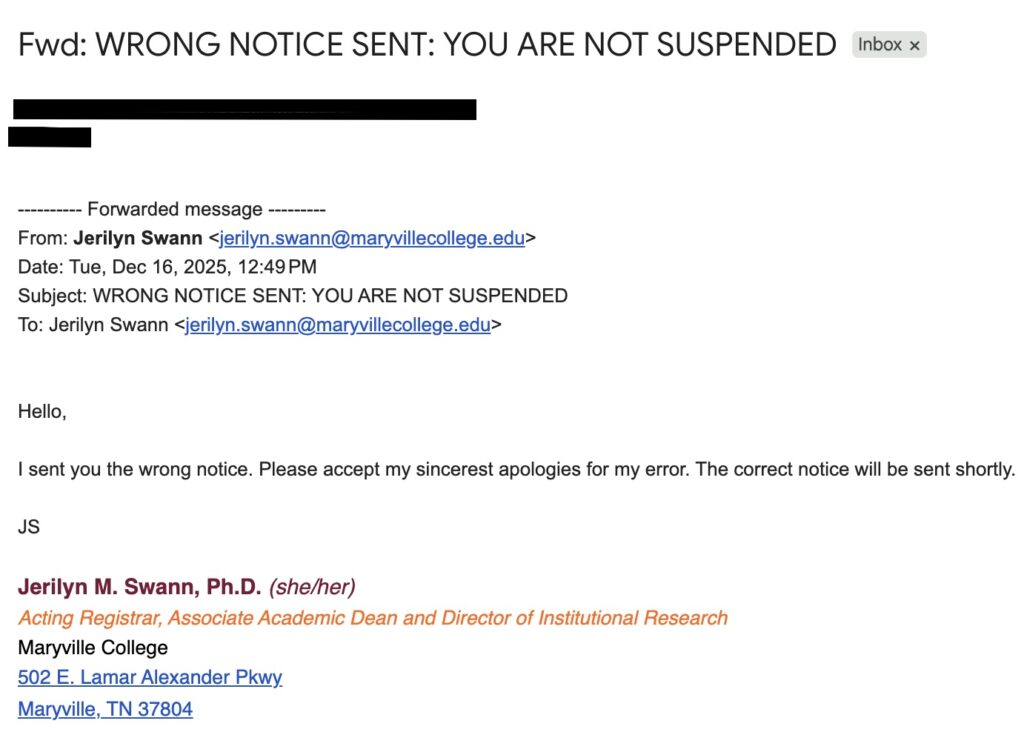Click the forwarded Subject line text

pos(293,295)
